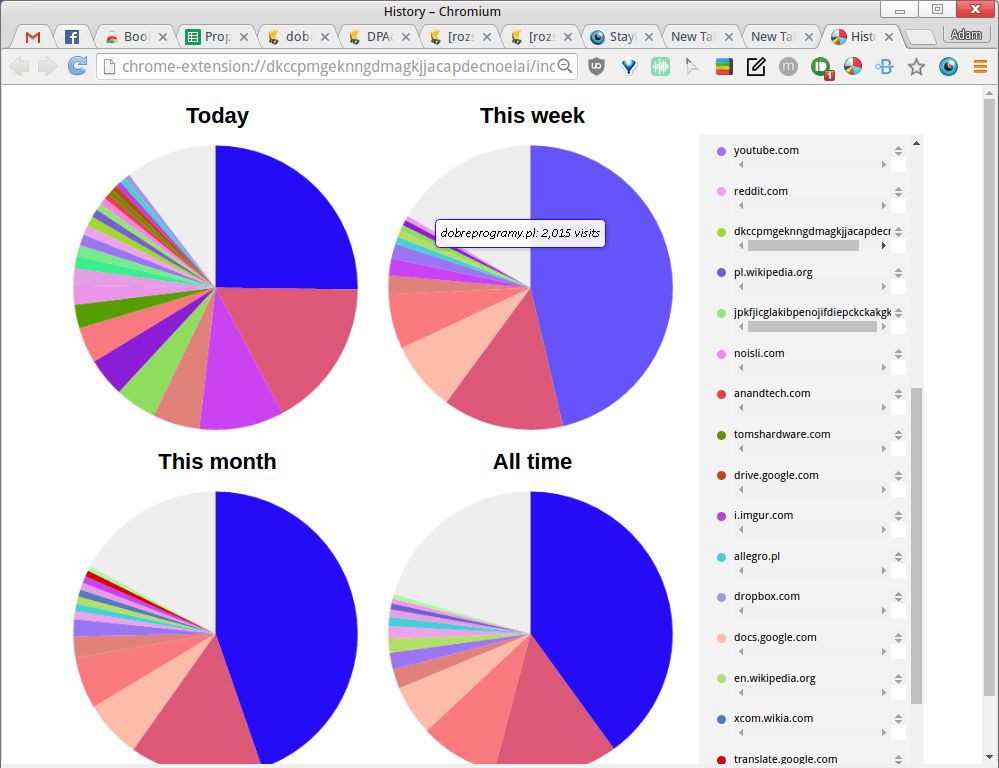Click the 'All time' chart heading

(532, 461)
